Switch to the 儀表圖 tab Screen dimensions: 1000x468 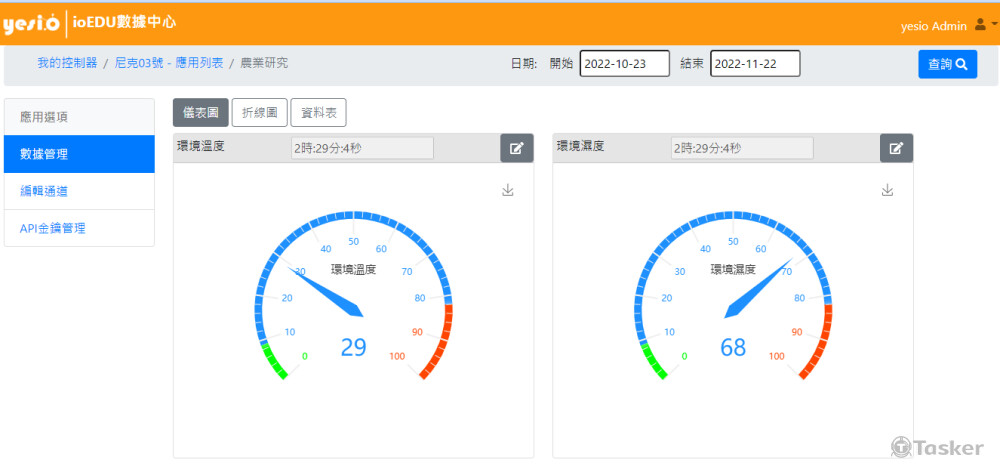200,113
